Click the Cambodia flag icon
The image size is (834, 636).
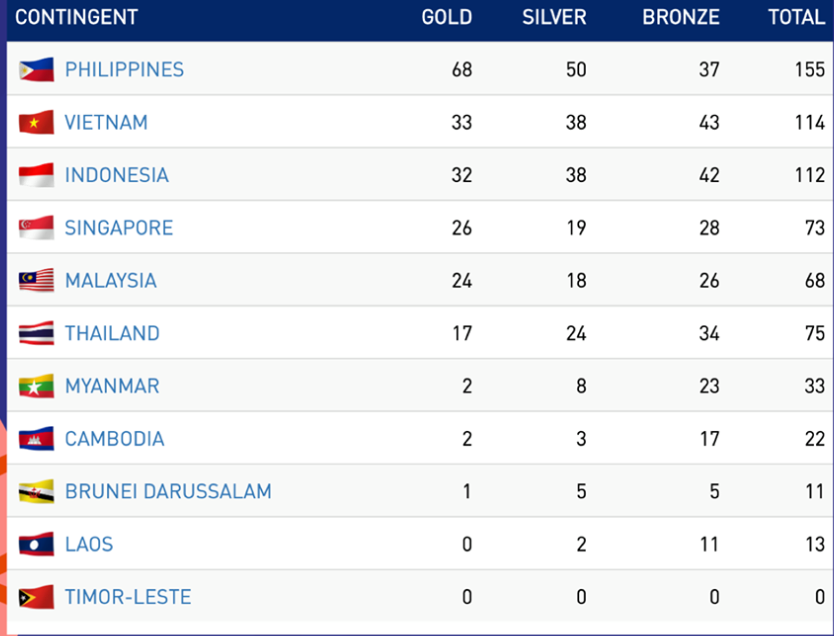coord(37,439)
